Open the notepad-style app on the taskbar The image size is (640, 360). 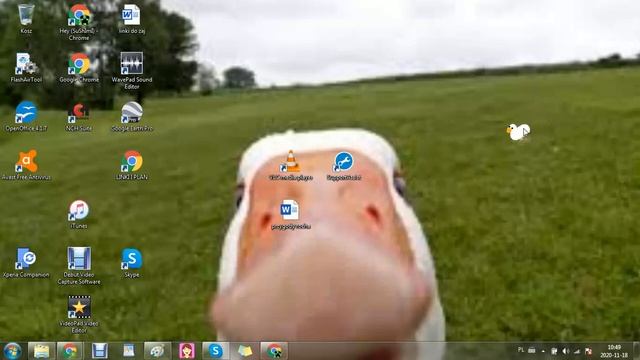(x=129, y=351)
